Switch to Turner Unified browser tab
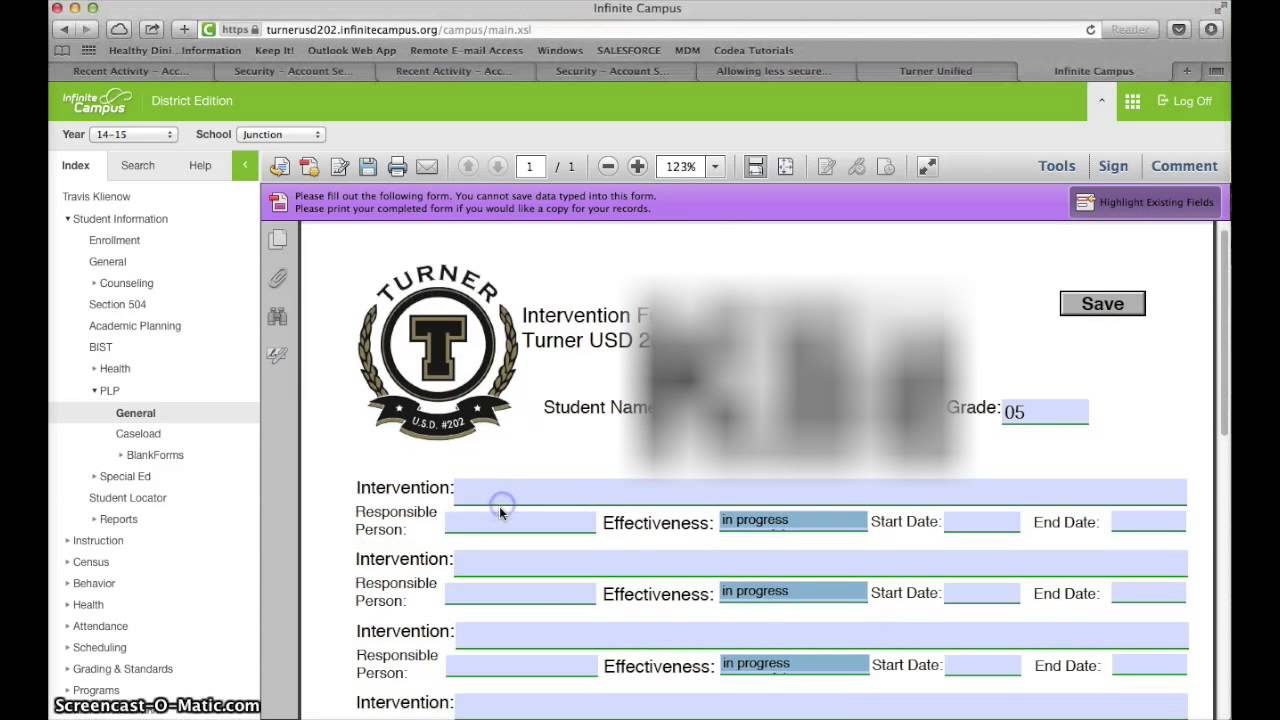Viewport: 1280px width, 720px height. [x=936, y=71]
